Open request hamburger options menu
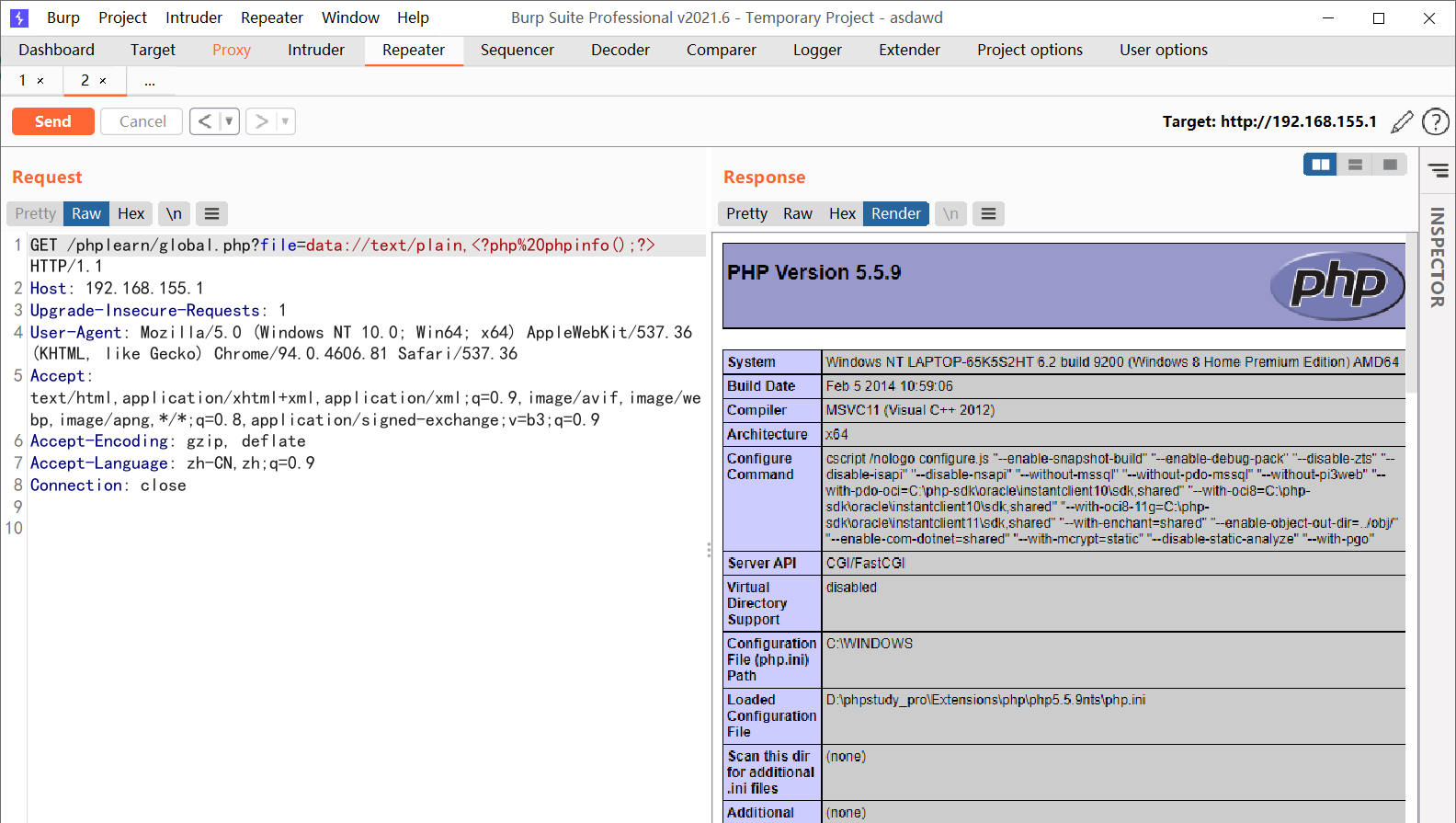The image size is (1456, 823). pyautogui.click(x=211, y=213)
